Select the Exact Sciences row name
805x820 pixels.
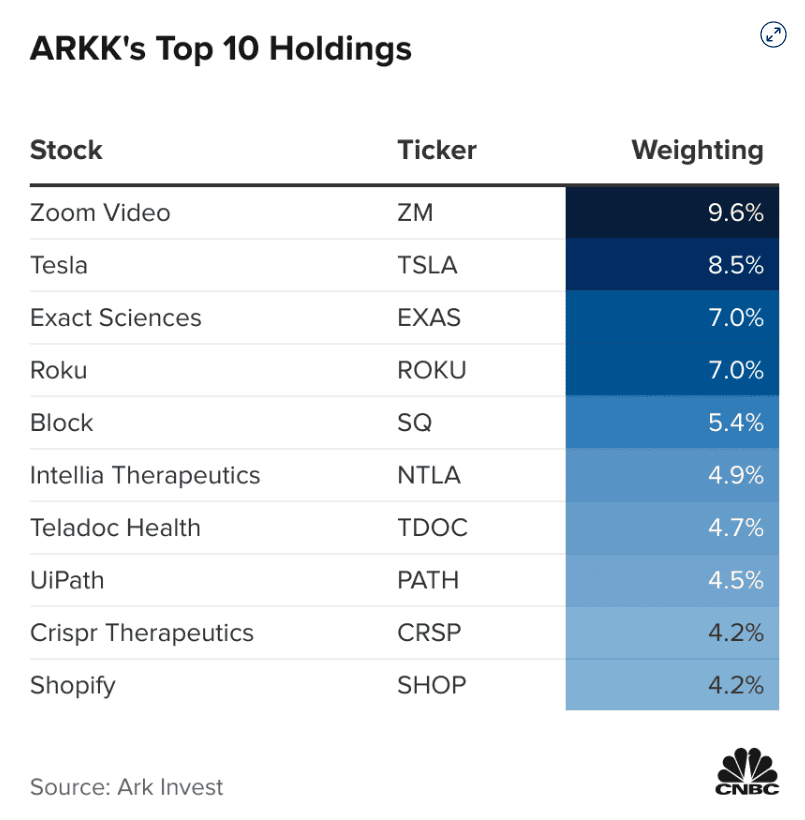pyautogui.click(x=116, y=318)
